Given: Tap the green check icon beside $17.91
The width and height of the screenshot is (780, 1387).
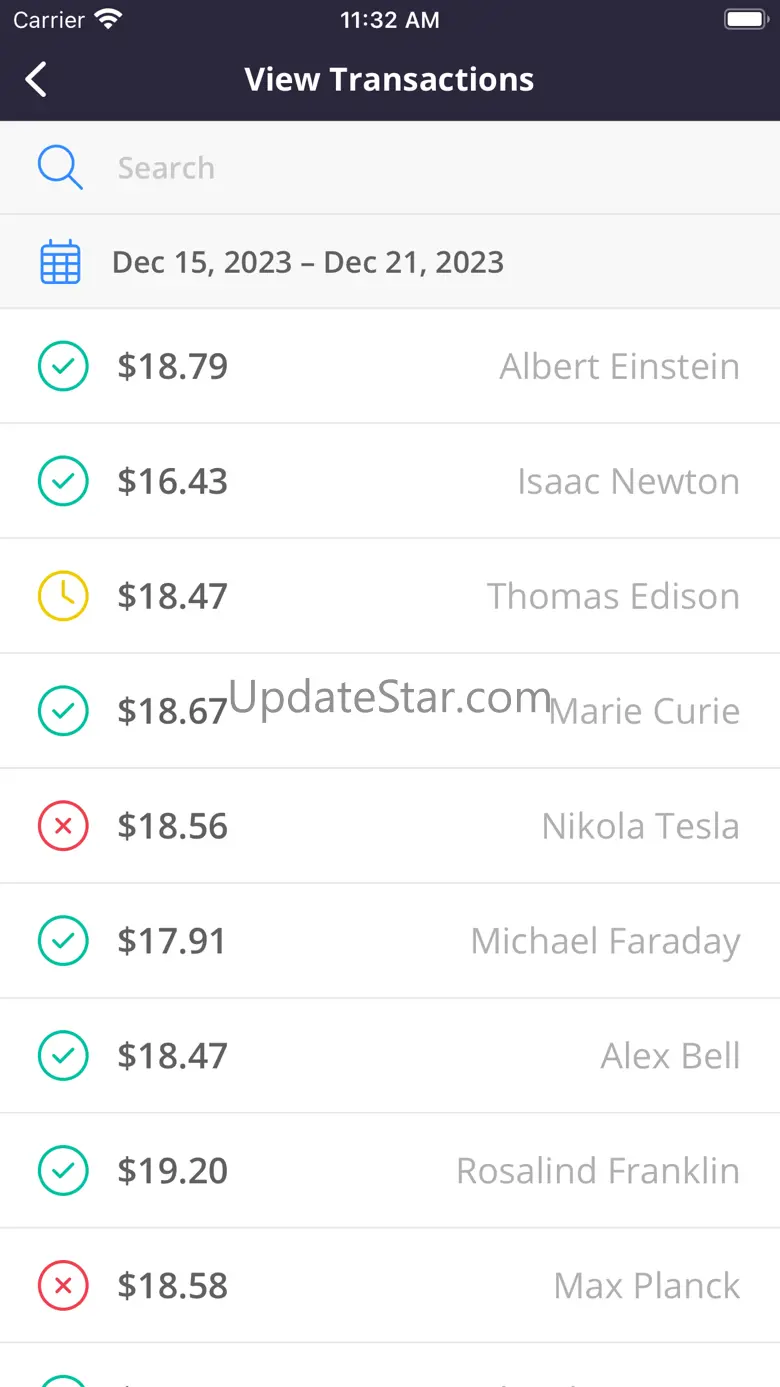Looking at the screenshot, I should (63, 941).
